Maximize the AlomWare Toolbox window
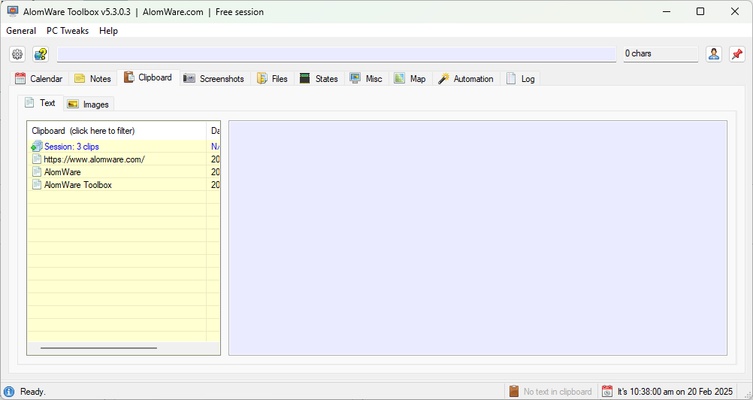The width and height of the screenshot is (753, 400). coord(701,12)
